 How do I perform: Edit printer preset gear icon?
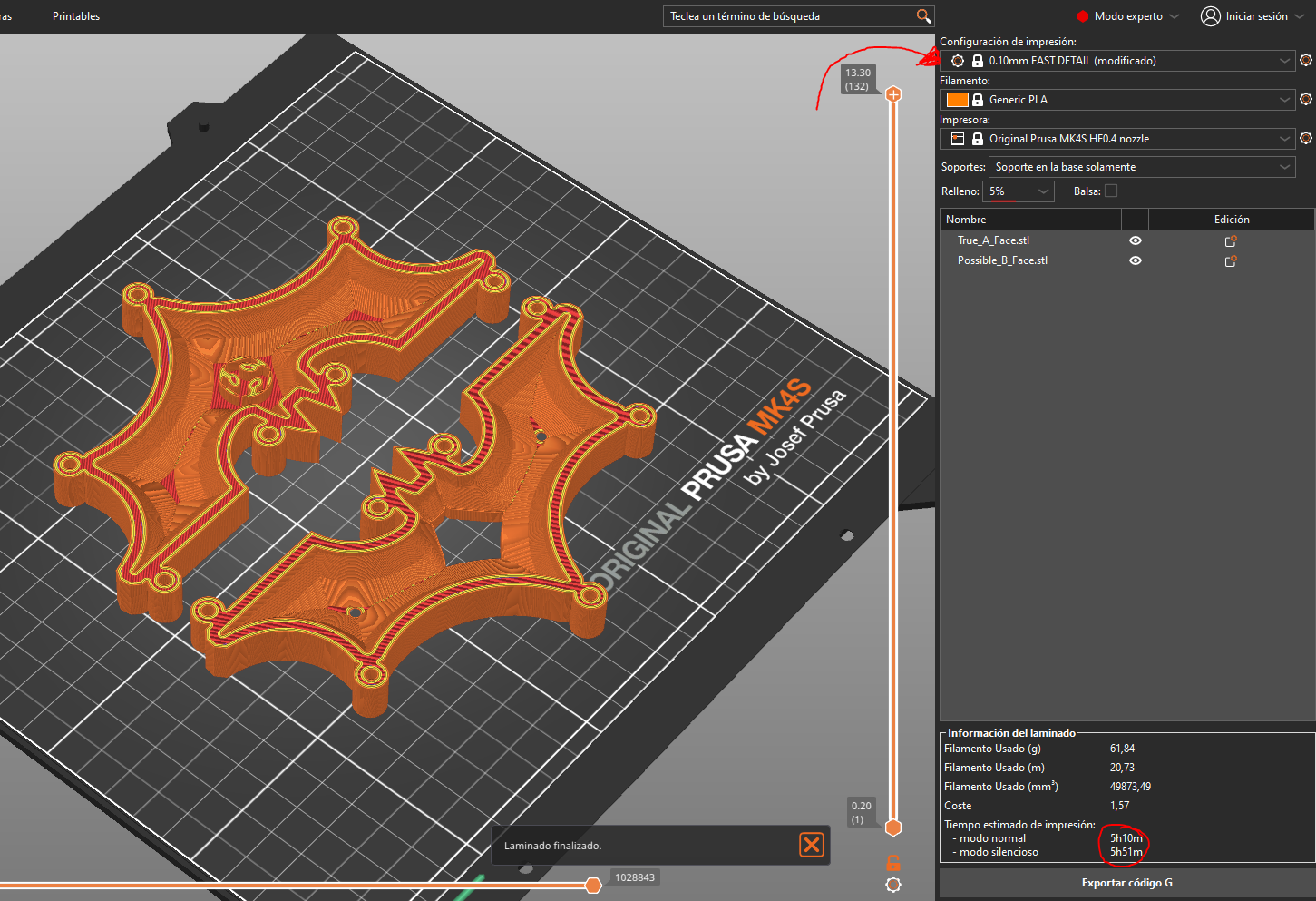click(1306, 138)
